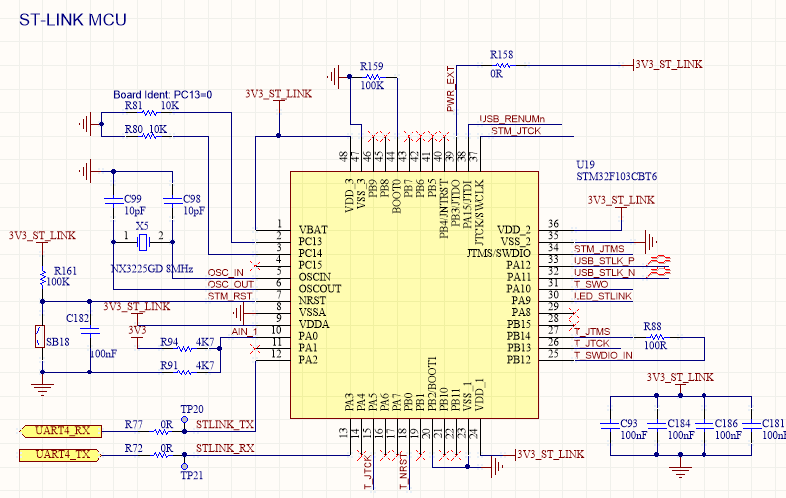786x498 pixels.
Task: Select capacitor C182 symbol
Action: coord(90,331)
